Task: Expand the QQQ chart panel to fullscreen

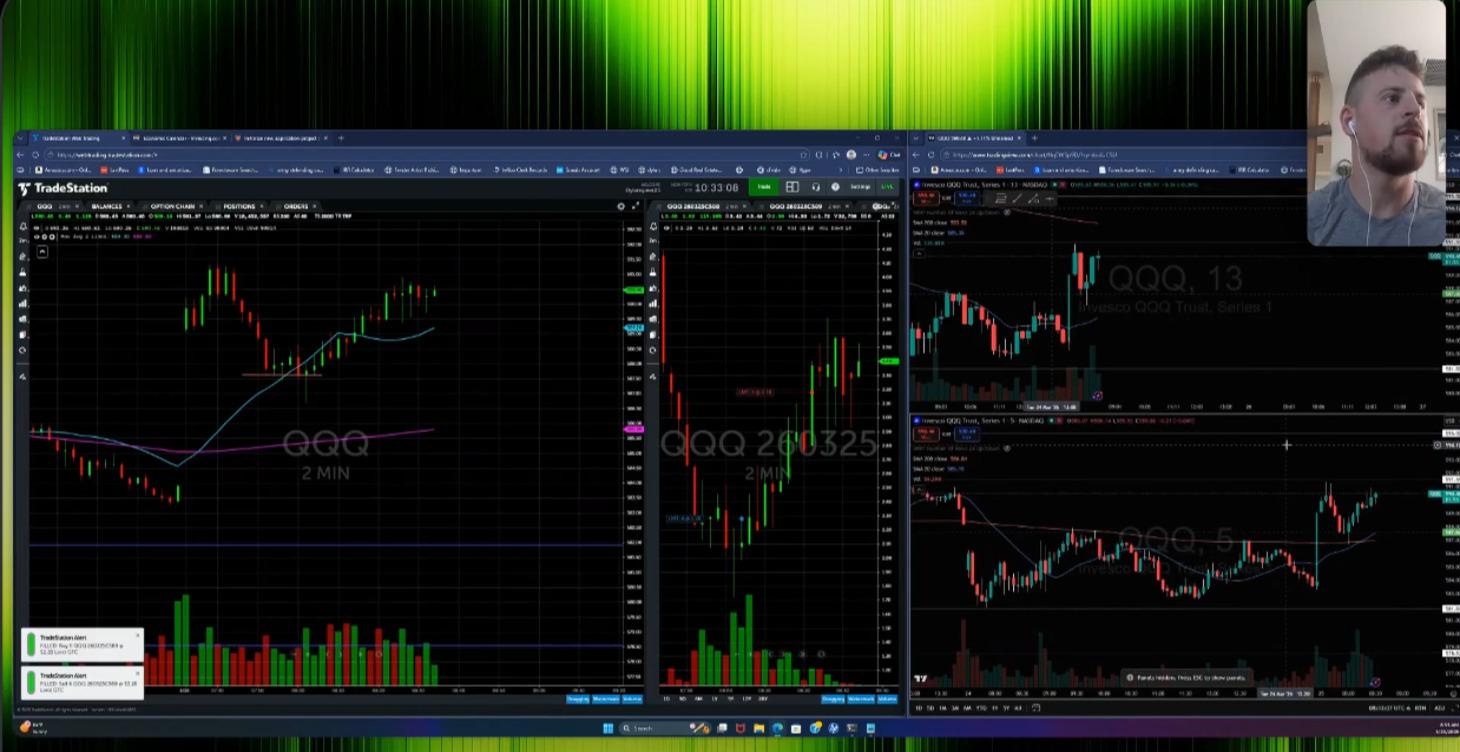Action: click(x=635, y=206)
